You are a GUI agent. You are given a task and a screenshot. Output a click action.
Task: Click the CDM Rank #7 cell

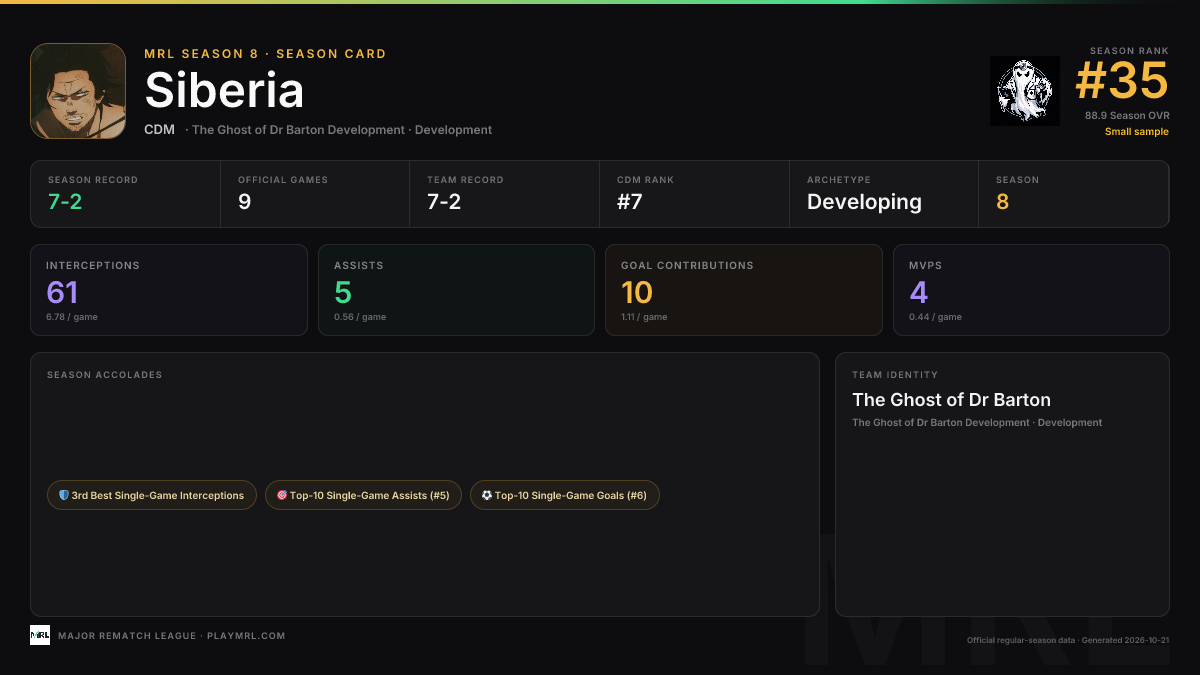pos(694,194)
